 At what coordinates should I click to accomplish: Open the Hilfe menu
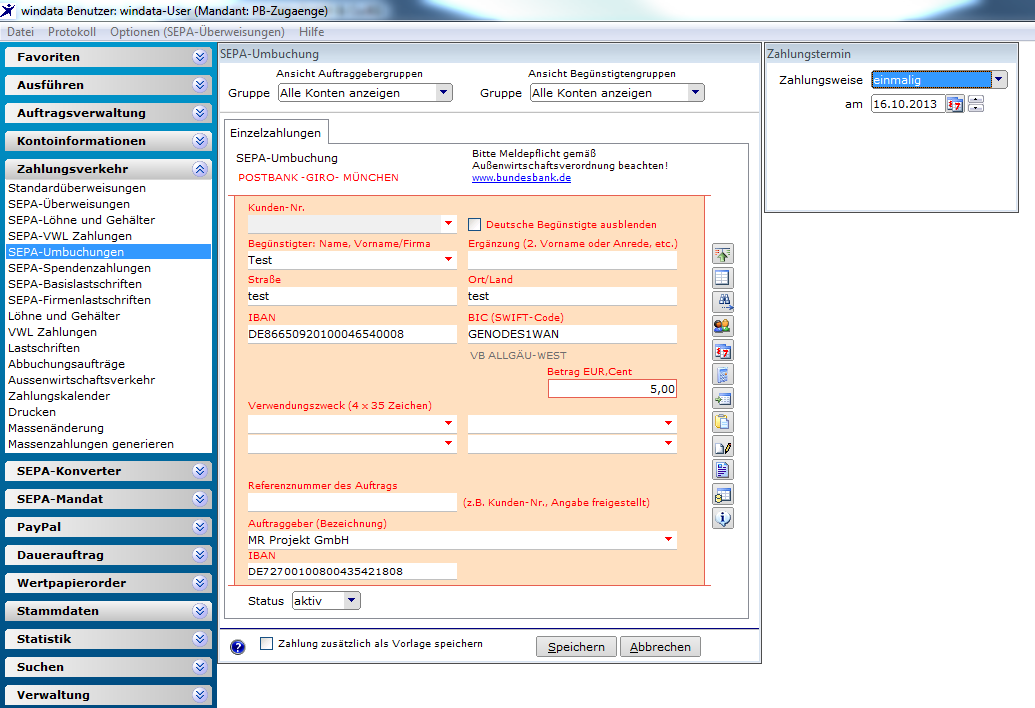[312, 32]
